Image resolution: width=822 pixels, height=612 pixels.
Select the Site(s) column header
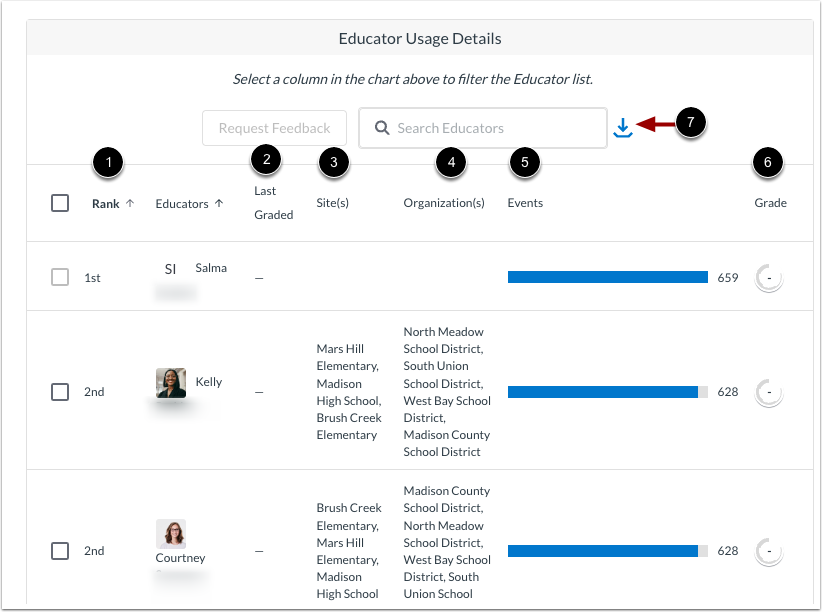(x=332, y=202)
